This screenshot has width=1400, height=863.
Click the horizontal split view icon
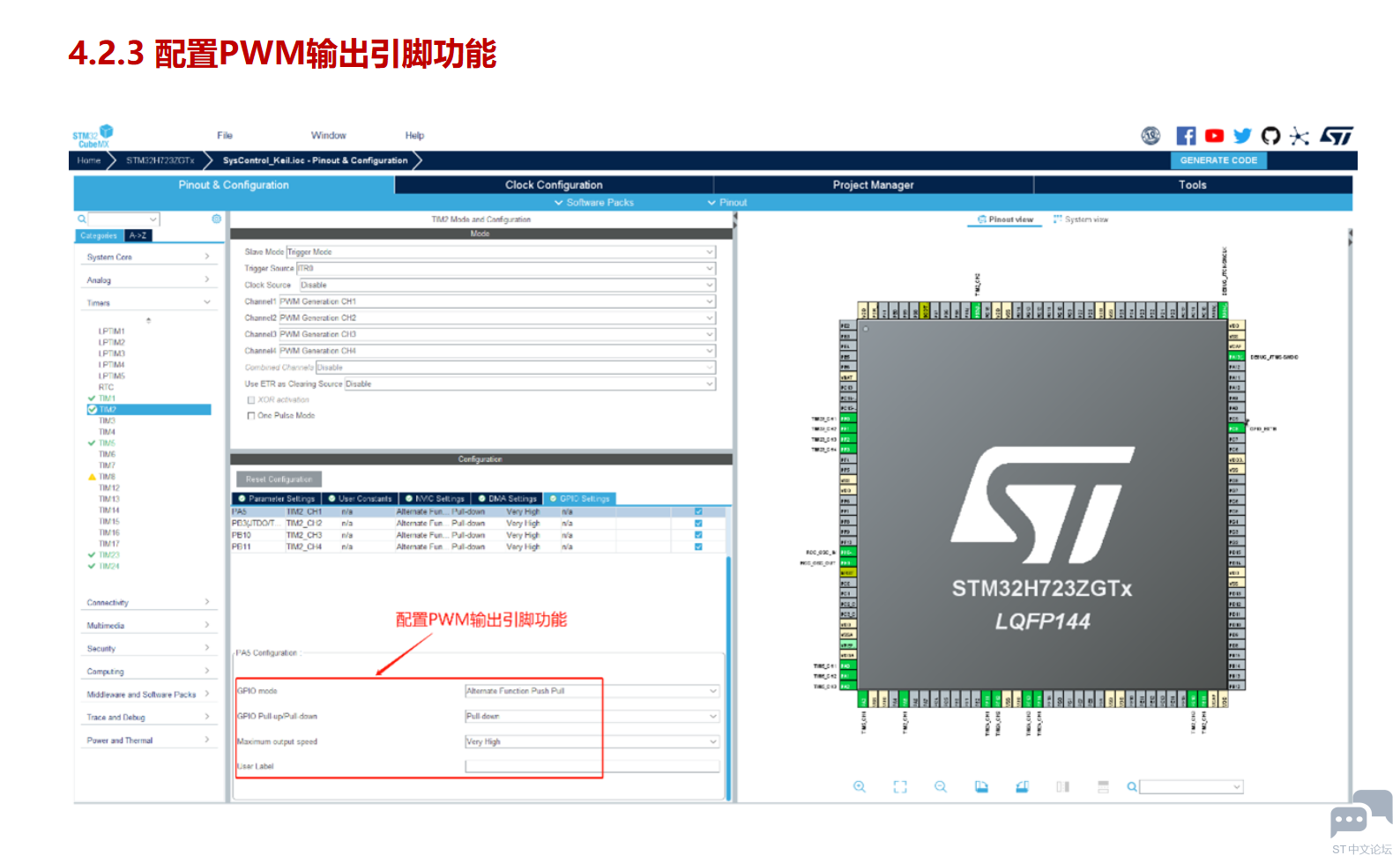click(1103, 786)
